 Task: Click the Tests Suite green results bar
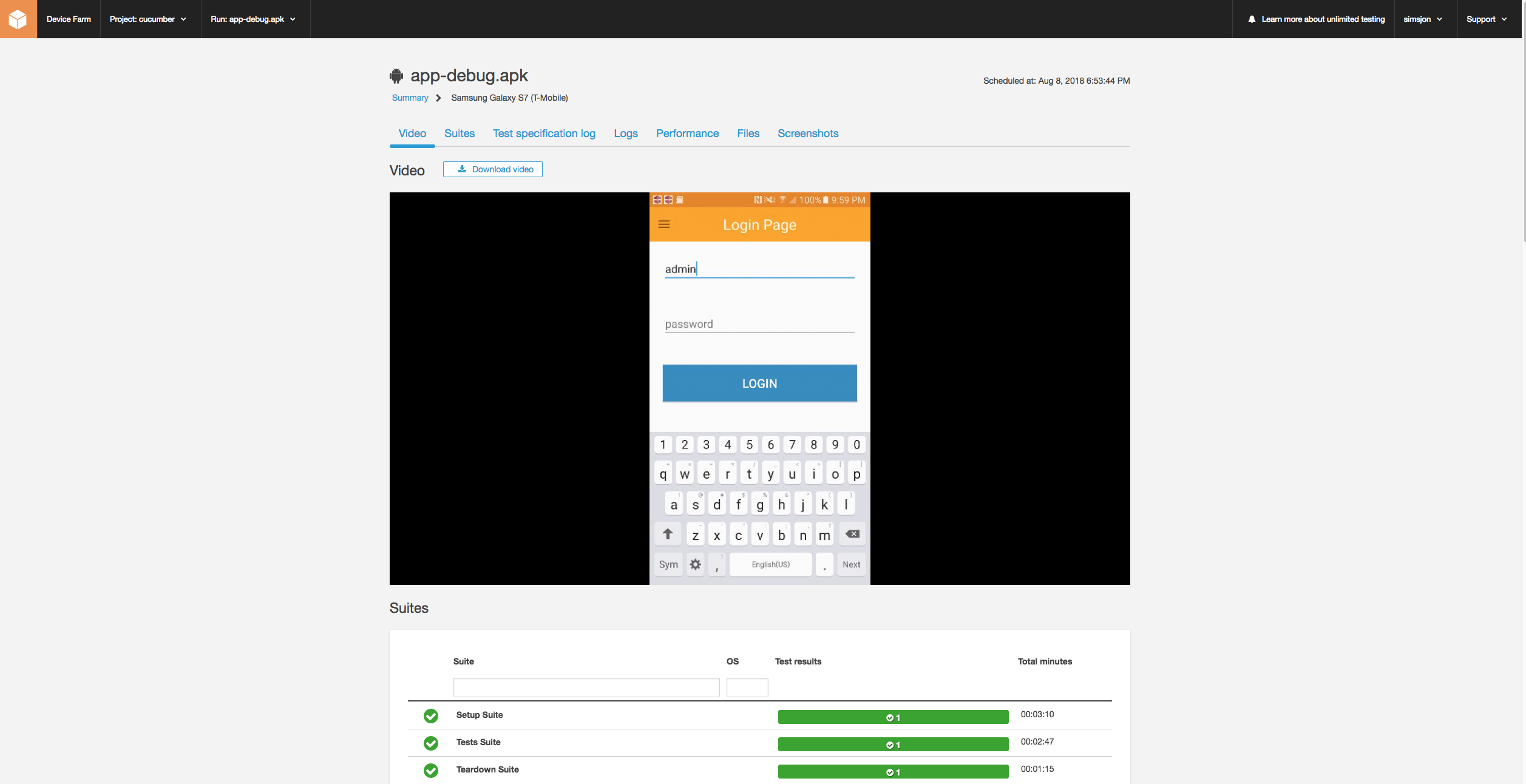893,745
